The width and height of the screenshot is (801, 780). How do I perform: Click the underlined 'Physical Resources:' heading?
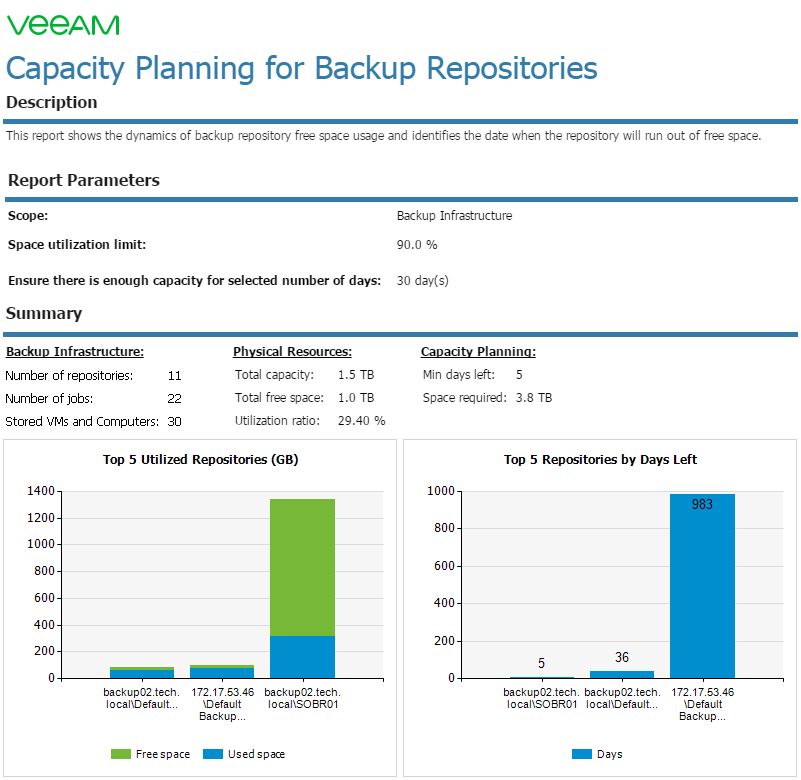pyautogui.click(x=293, y=351)
